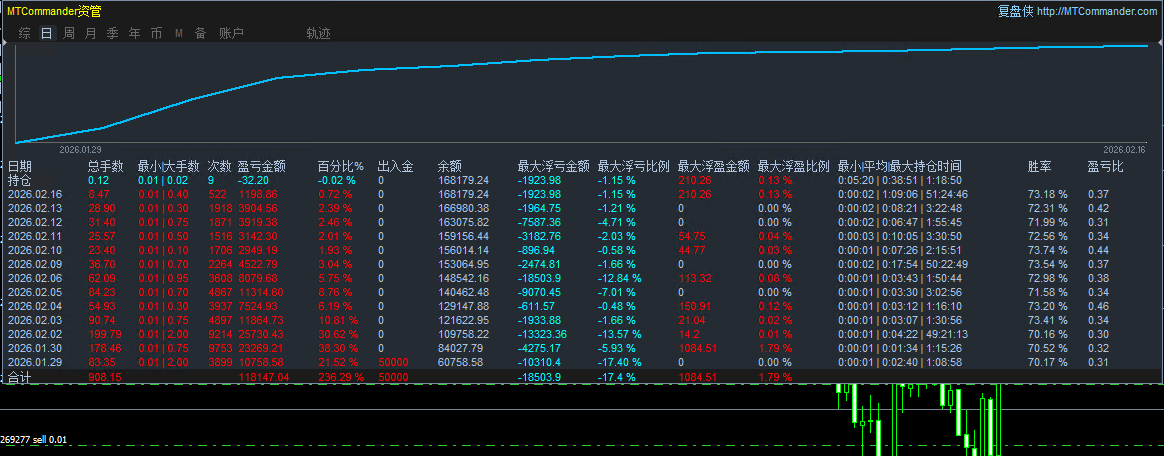Click the holding time 0:00:02 | 1:09:06 | 51:24:46

pyautogui.click(x=902, y=194)
